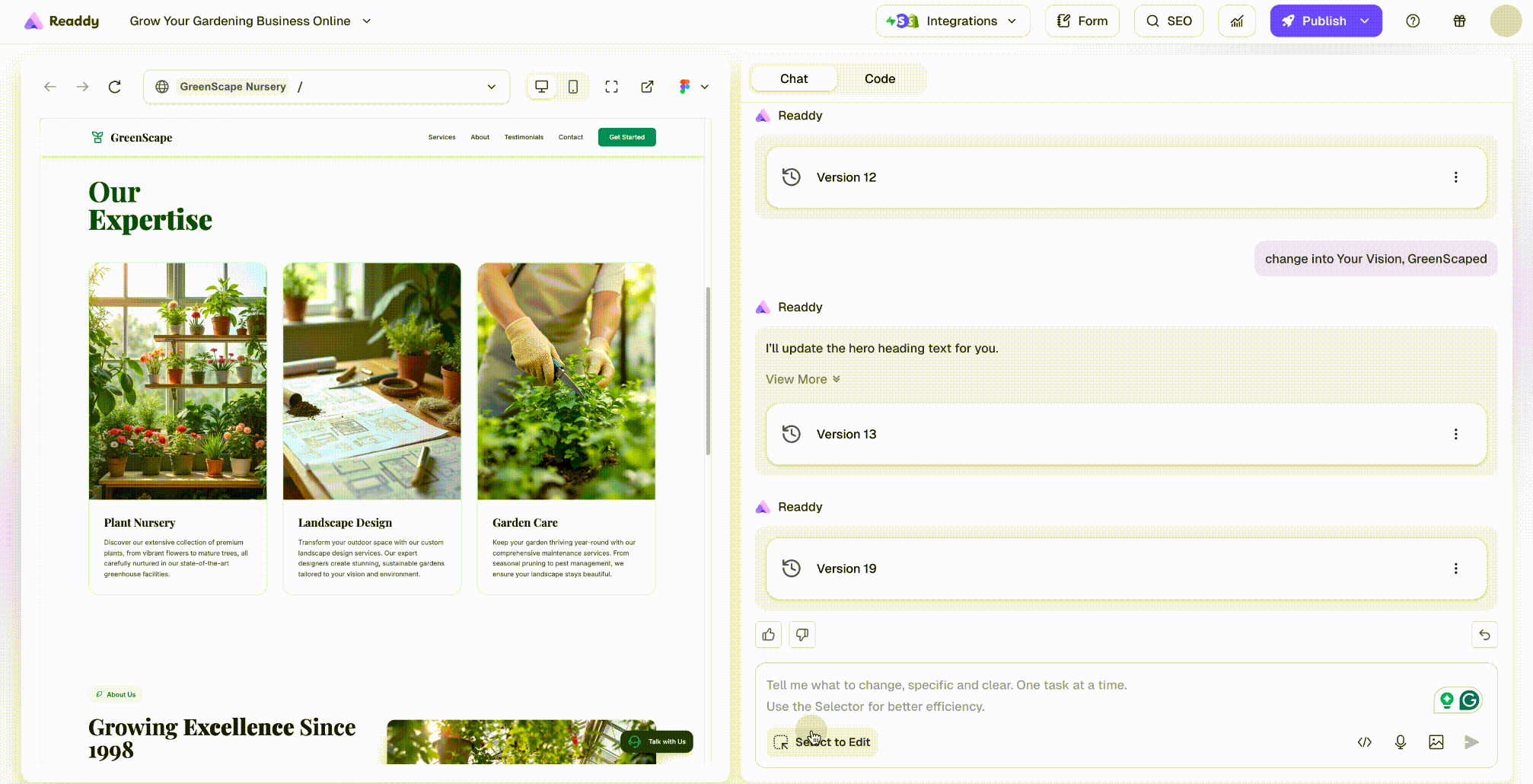Click the Landscape Design card image
Screen dimensions: 1533x784
(x=372, y=381)
